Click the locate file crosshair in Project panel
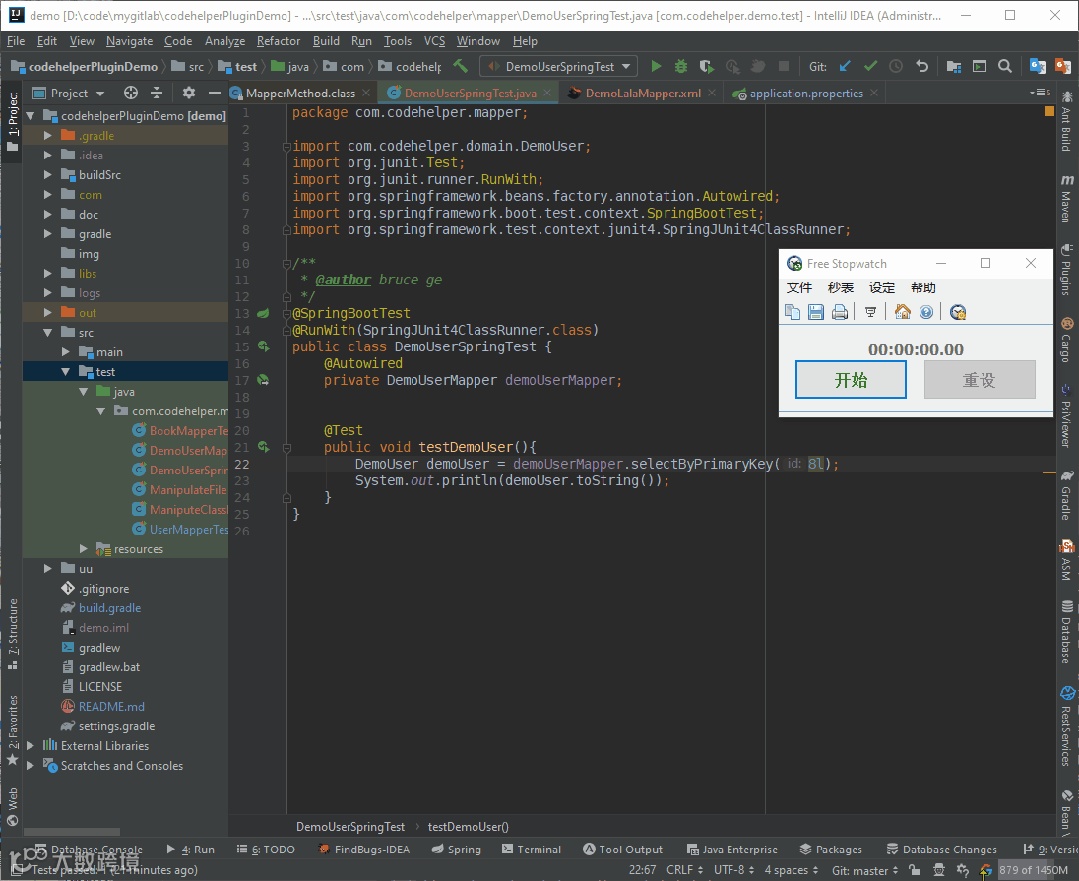This screenshot has width=1079, height=881. pos(130,93)
